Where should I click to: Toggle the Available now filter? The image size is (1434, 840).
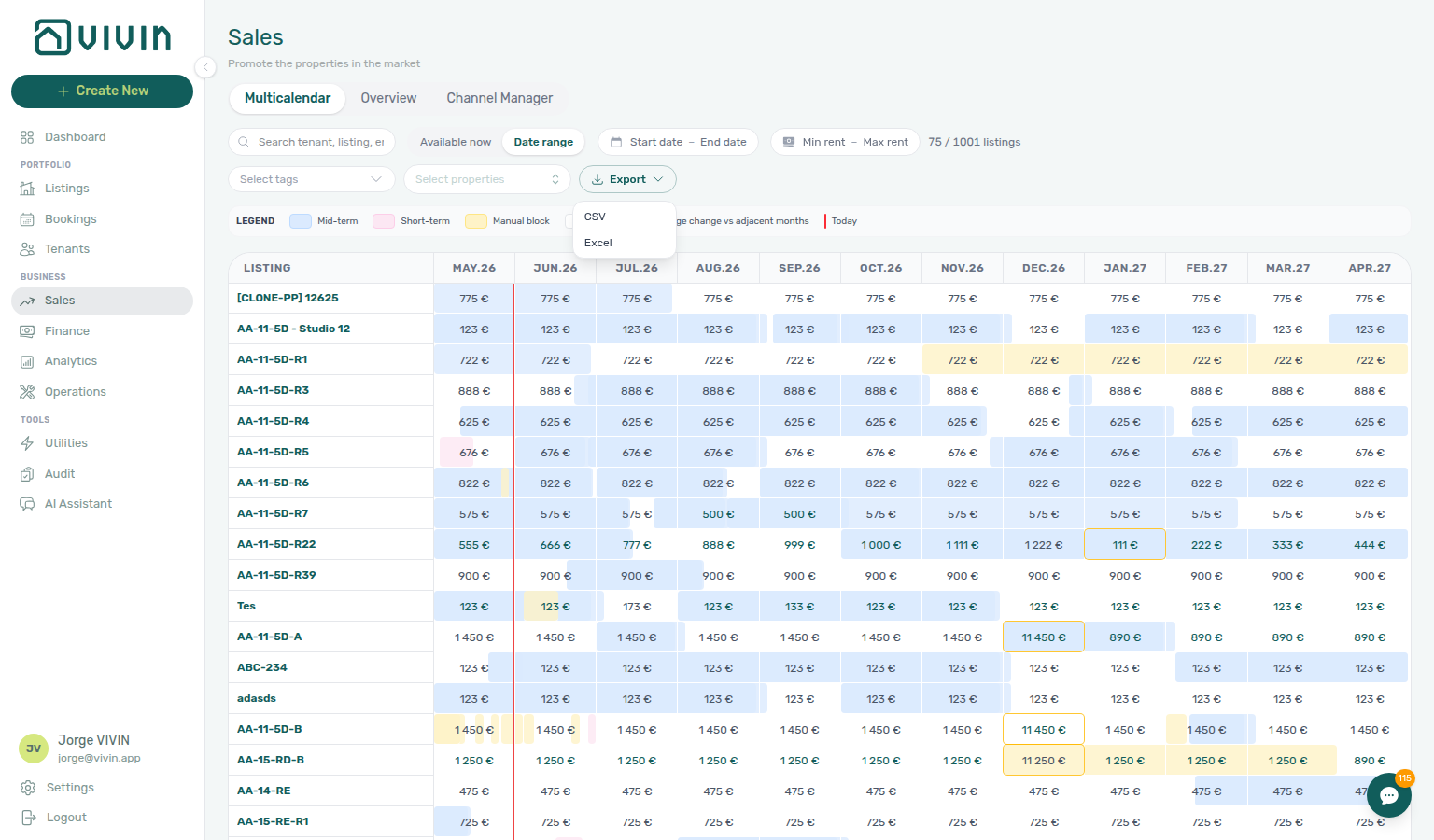pos(456,142)
